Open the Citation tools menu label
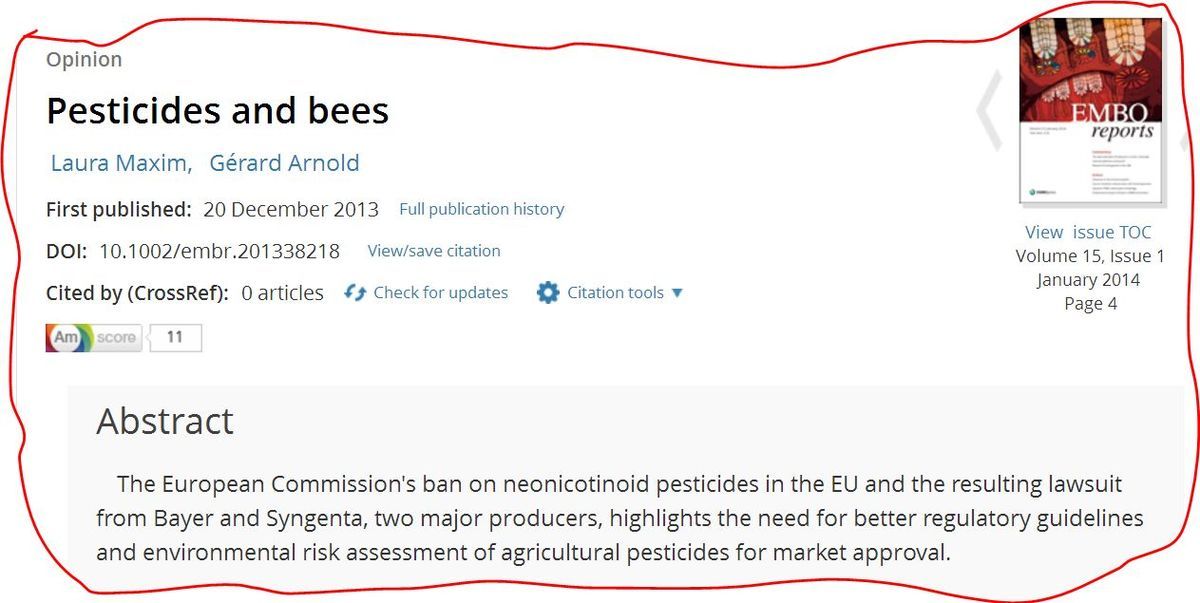The width and height of the screenshot is (1200, 603). pos(615,293)
